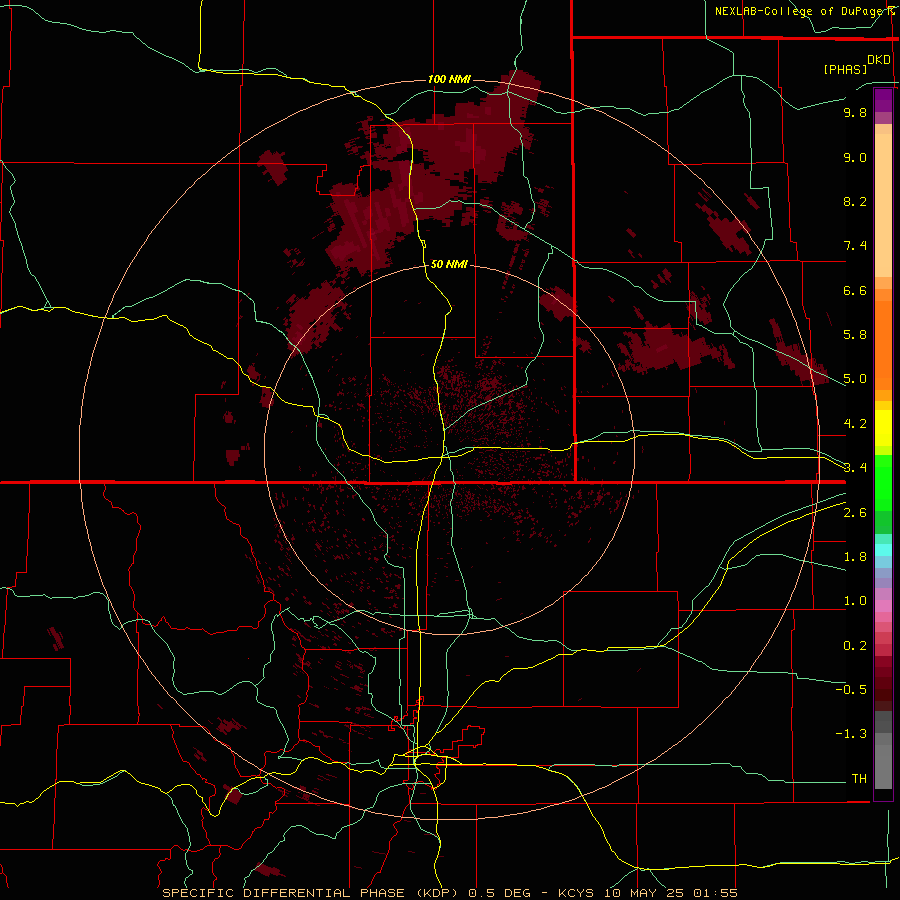Screen dimensions: 900x900
Task: Click the peach segment of the color bar
Action: 883,201
